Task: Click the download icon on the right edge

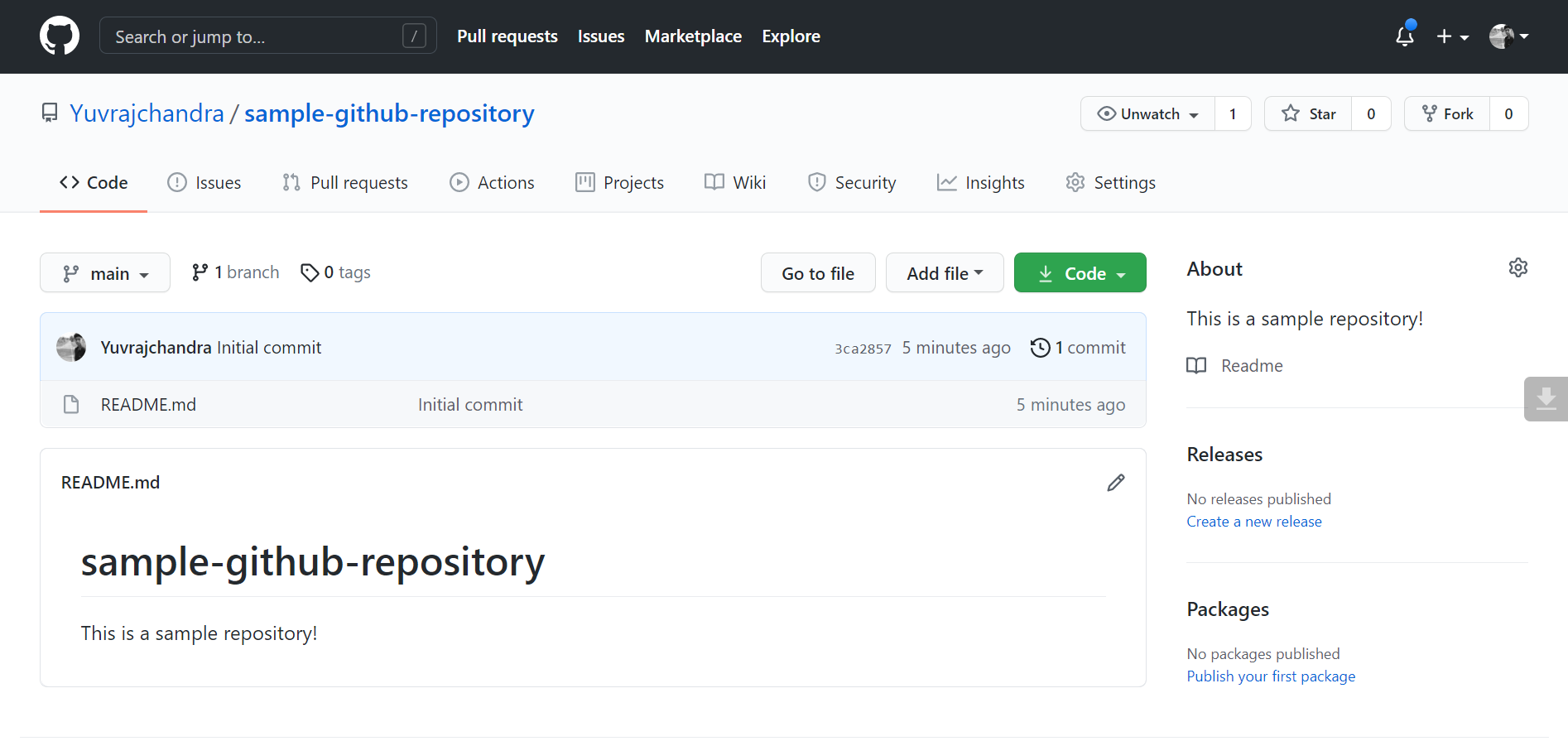Action: click(1546, 398)
